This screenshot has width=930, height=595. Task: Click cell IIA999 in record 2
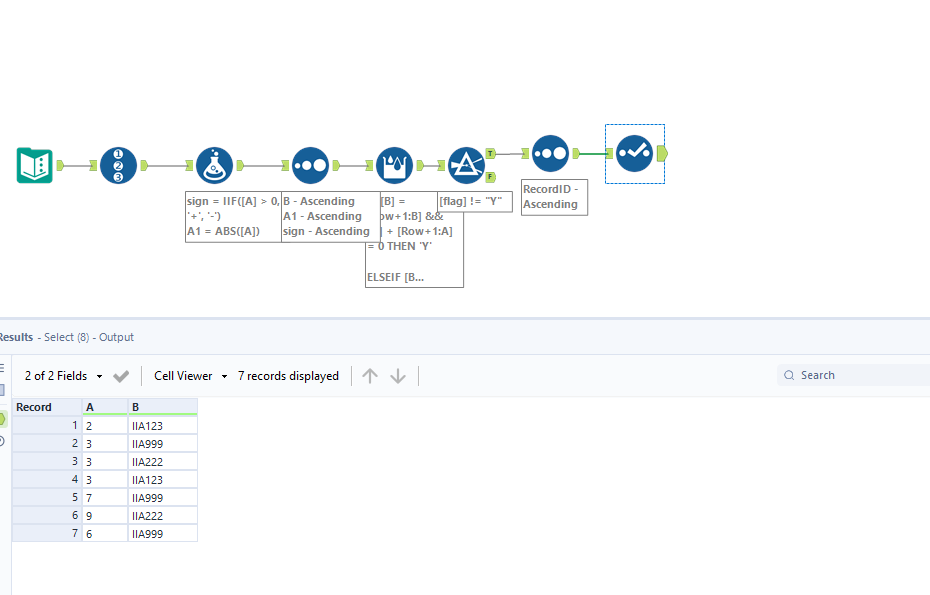point(163,444)
